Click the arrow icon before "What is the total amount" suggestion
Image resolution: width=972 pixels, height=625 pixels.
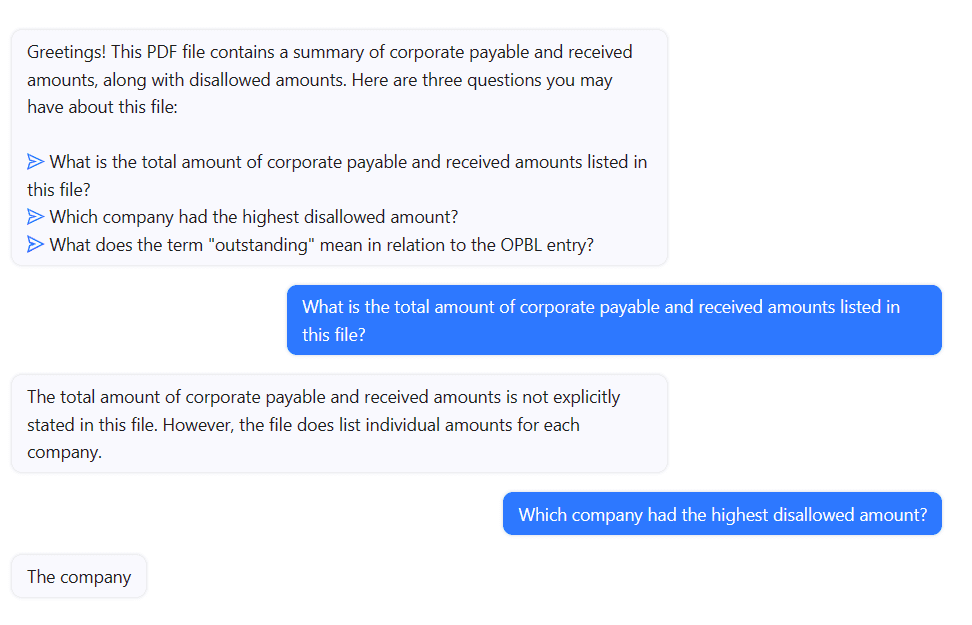pyautogui.click(x=36, y=162)
